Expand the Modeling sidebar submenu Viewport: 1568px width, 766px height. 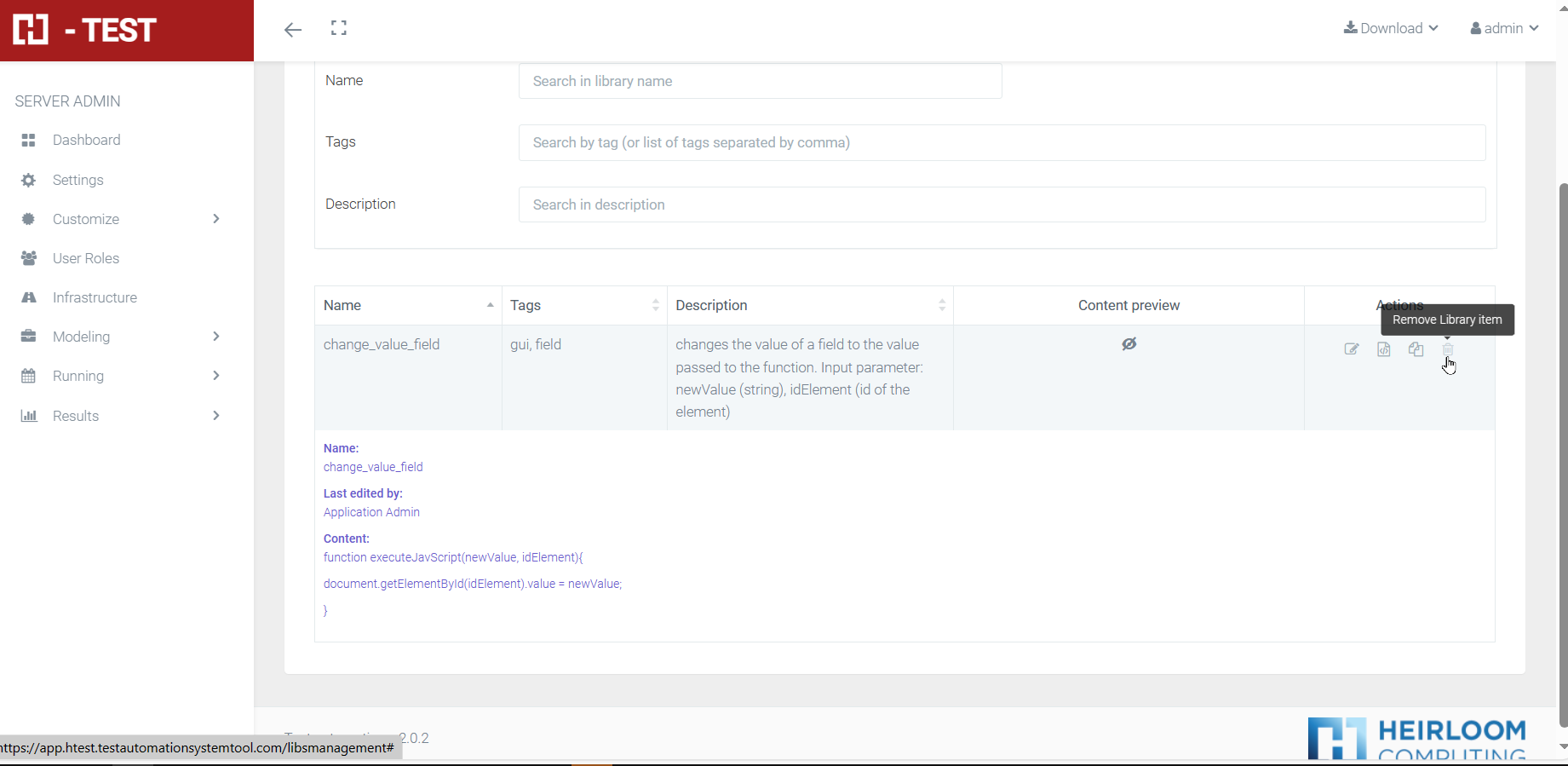(121, 337)
